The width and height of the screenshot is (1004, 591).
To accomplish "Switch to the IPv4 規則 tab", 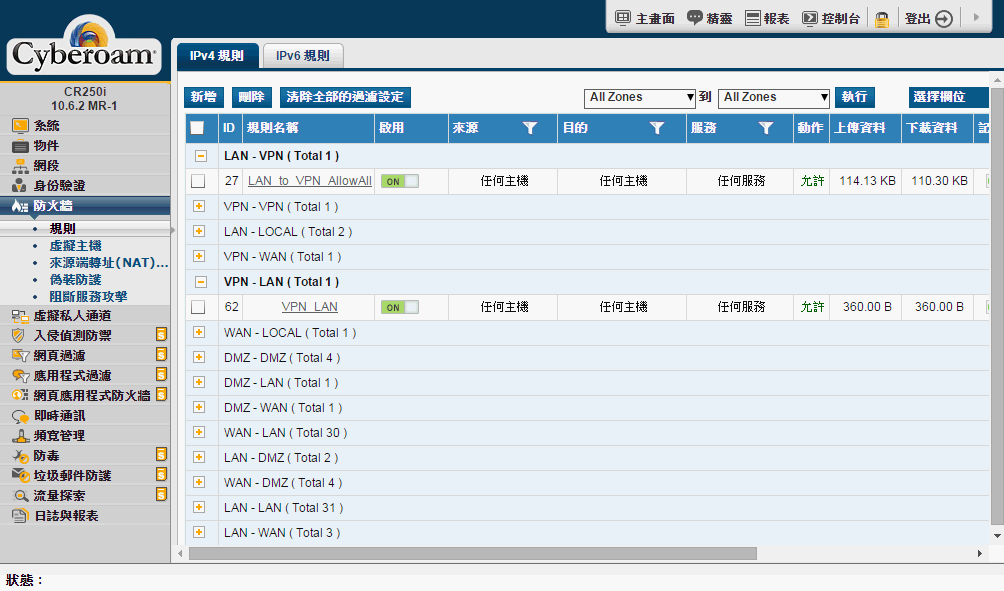I will (217, 56).
